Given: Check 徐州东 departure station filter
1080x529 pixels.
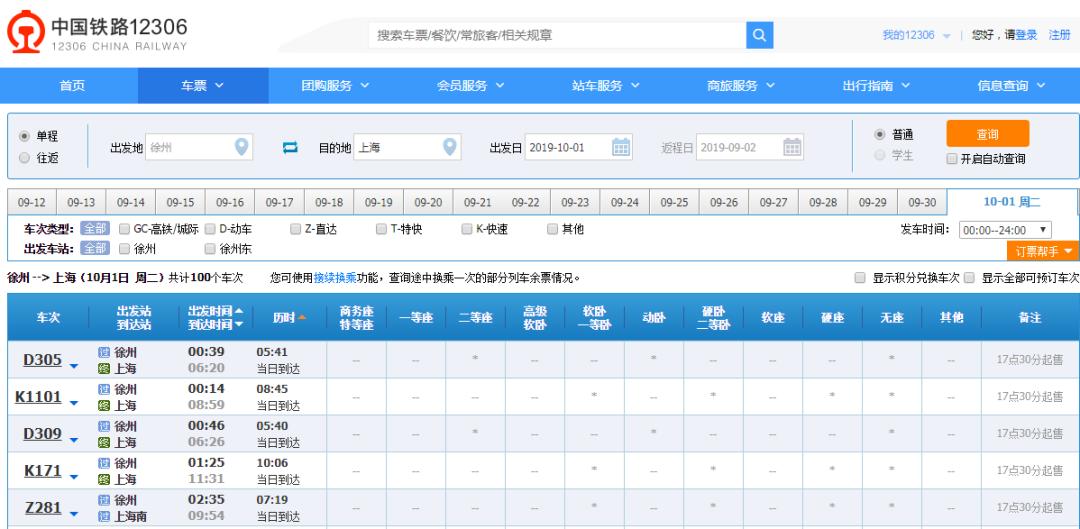Looking at the screenshot, I should click(x=211, y=249).
